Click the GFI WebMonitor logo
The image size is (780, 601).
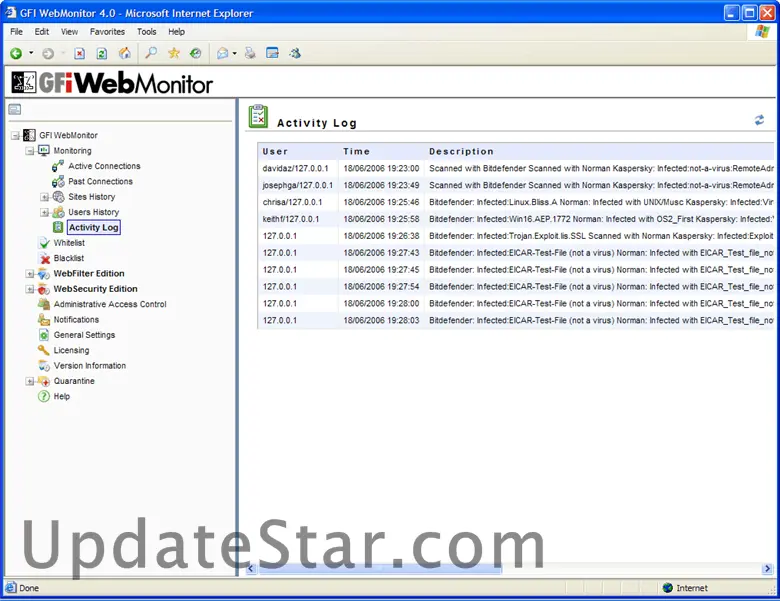pos(112,83)
